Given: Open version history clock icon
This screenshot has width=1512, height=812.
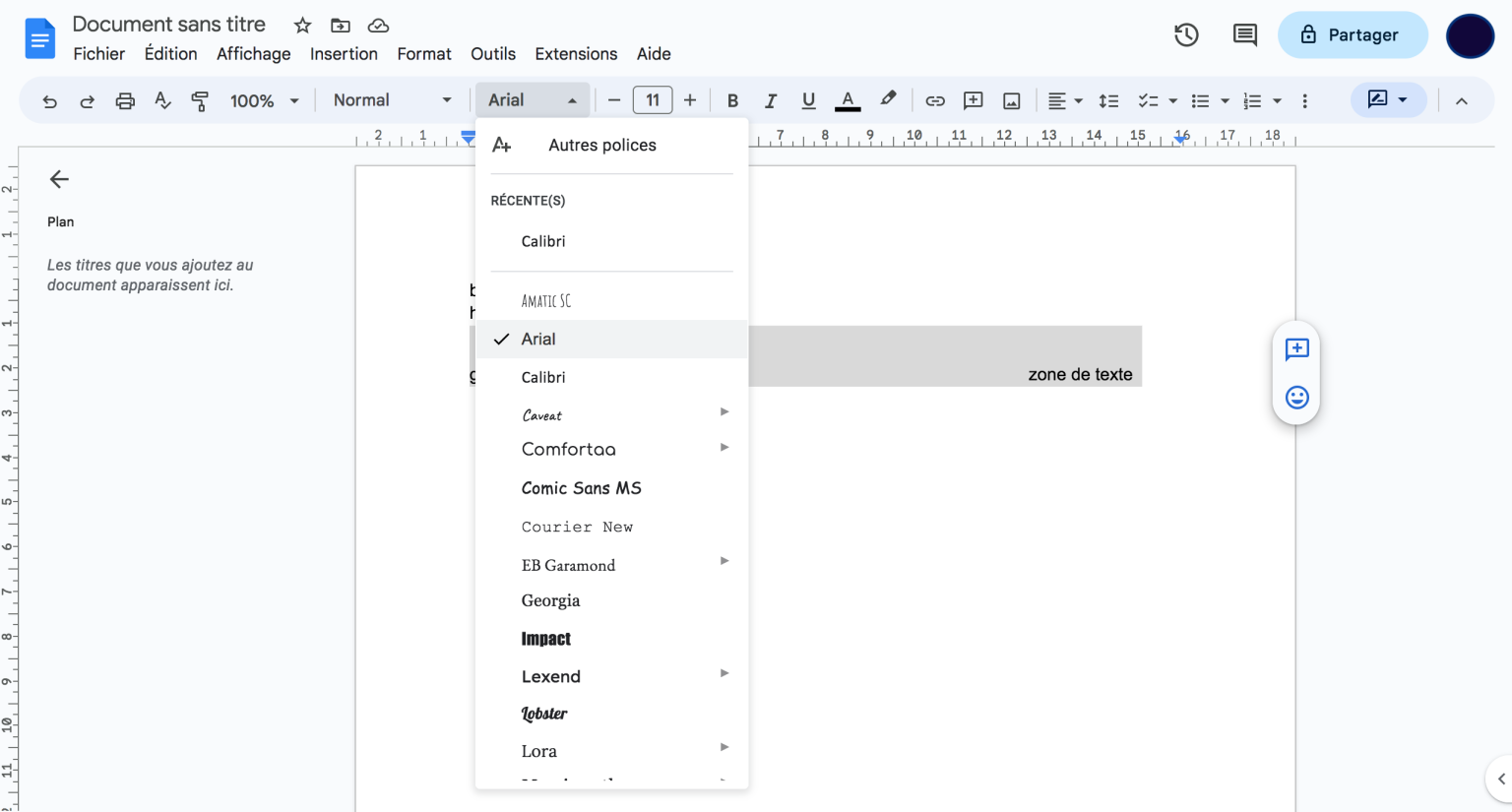Looking at the screenshot, I should tap(1186, 35).
